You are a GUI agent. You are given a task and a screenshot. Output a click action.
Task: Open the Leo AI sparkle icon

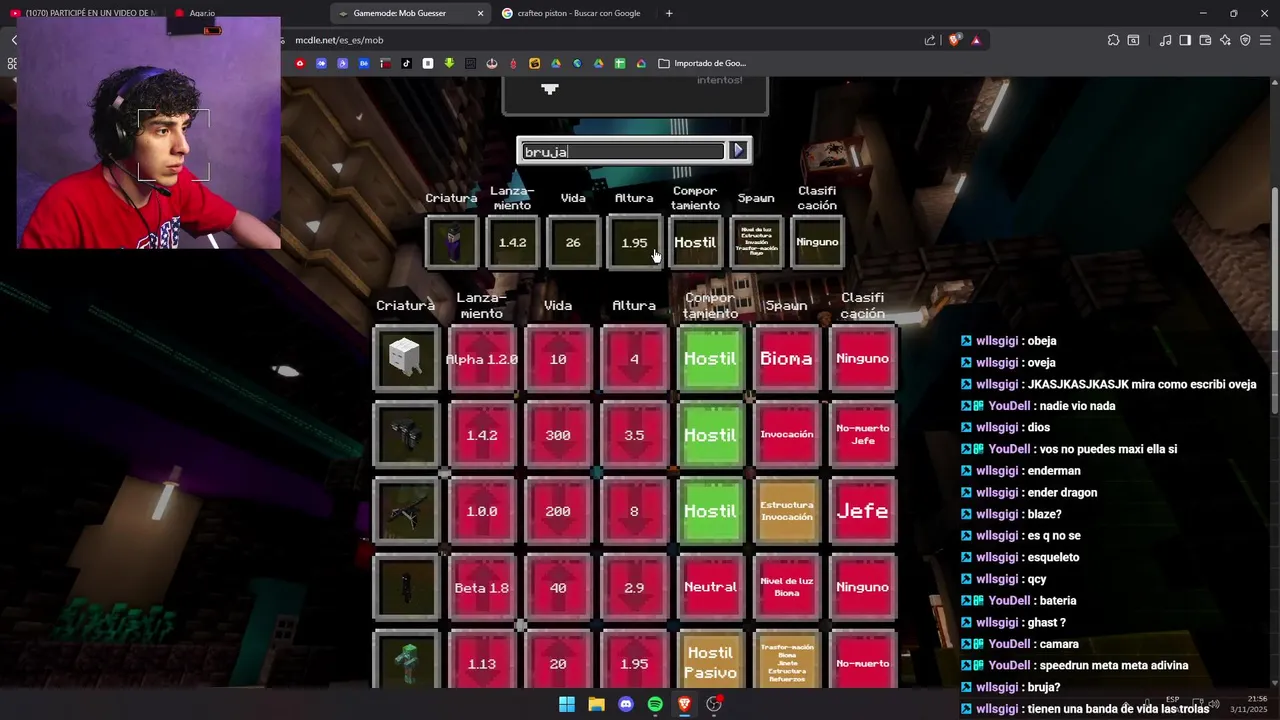pos(1226,40)
